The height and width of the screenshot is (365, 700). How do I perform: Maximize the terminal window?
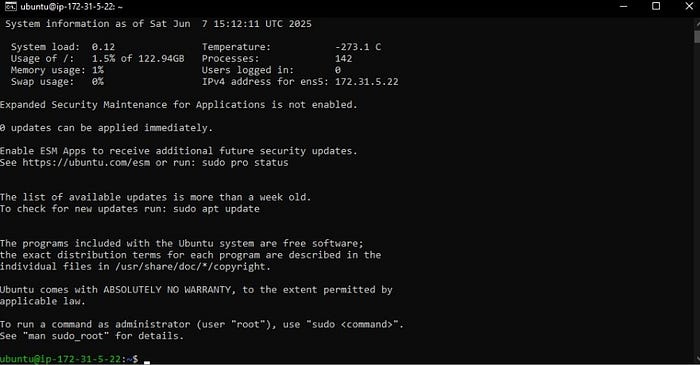(656, 6)
